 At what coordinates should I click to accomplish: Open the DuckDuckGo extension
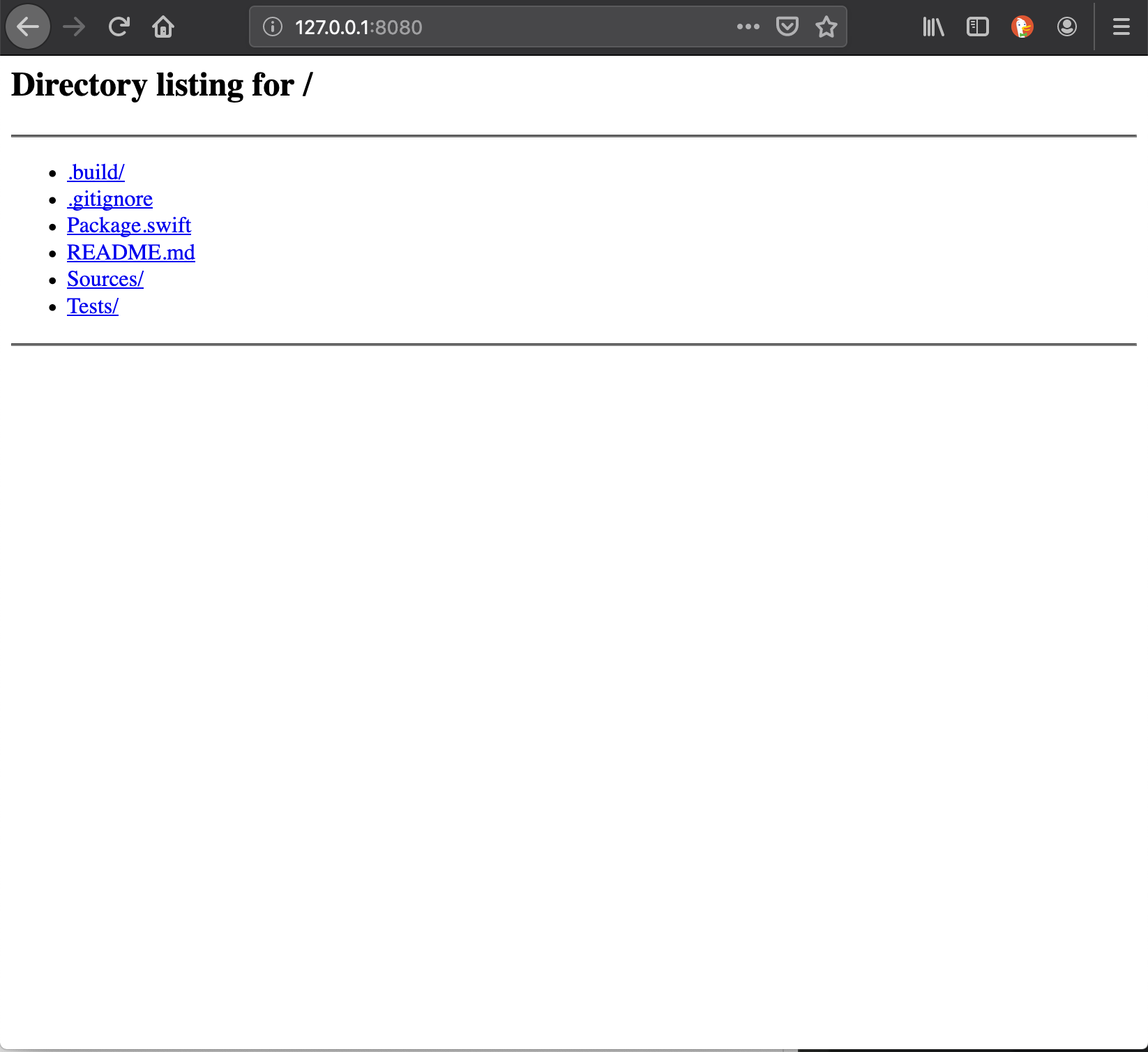click(x=1022, y=27)
